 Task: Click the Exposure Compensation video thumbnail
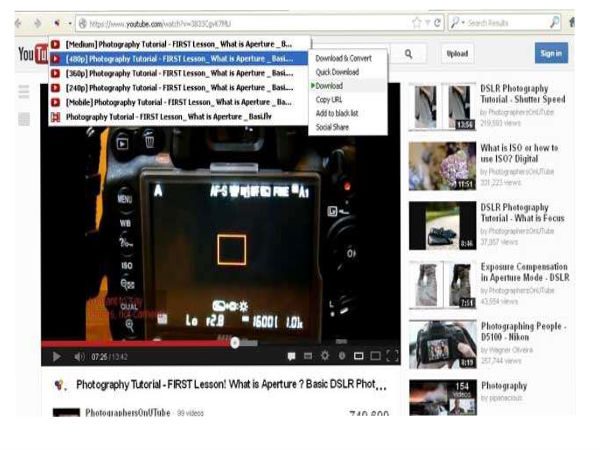point(442,285)
